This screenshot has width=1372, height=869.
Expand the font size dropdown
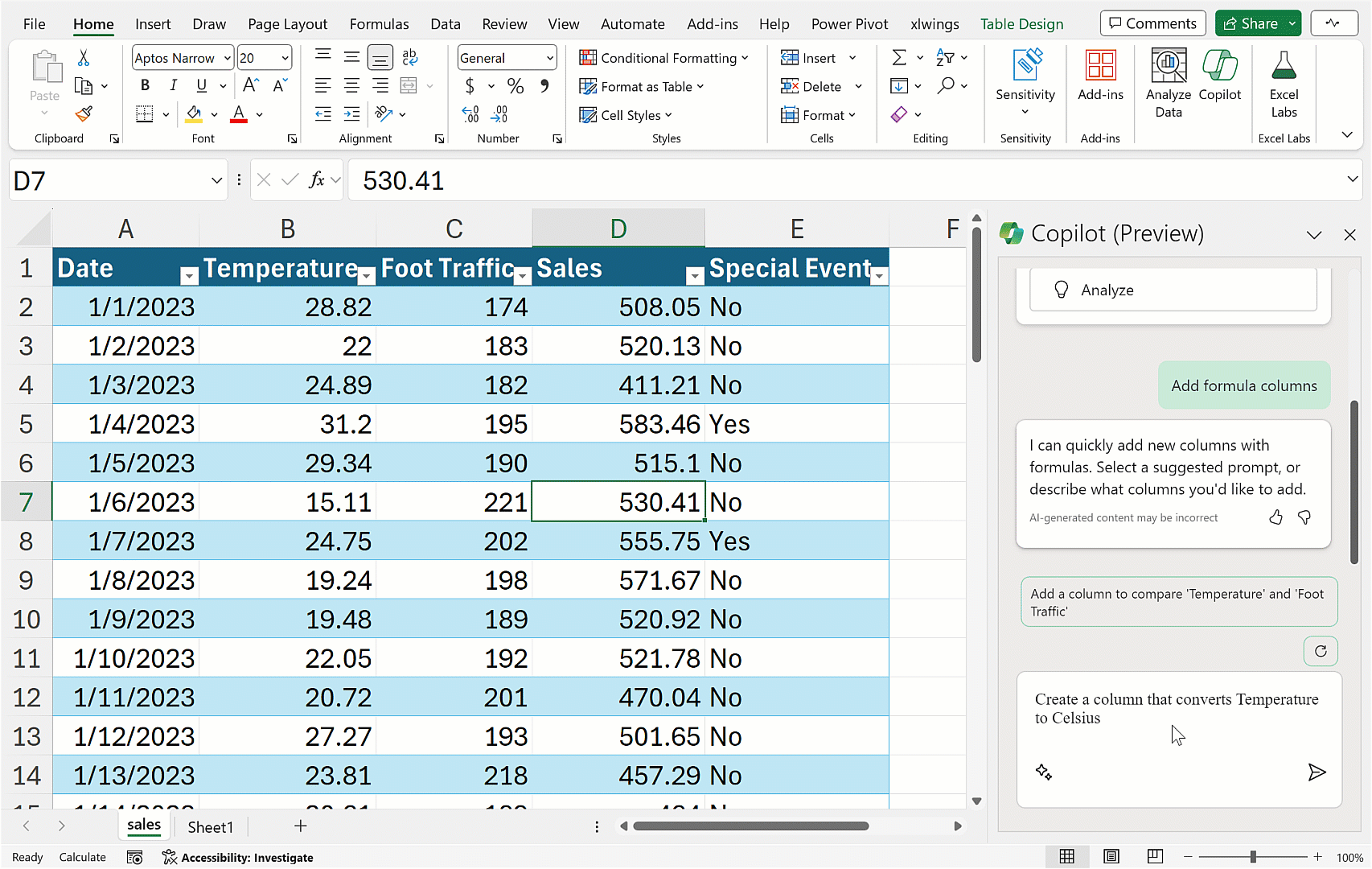pyautogui.click(x=285, y=58)
